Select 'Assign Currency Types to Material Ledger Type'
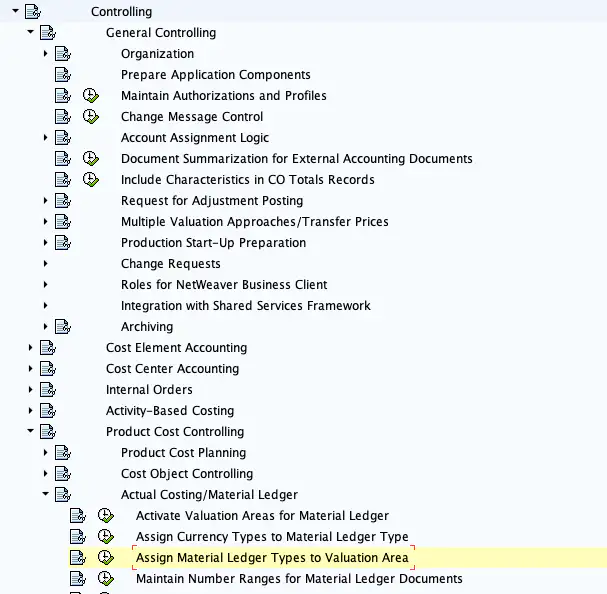The height and width of the screenshot is (594, 607). pos(272,536)
